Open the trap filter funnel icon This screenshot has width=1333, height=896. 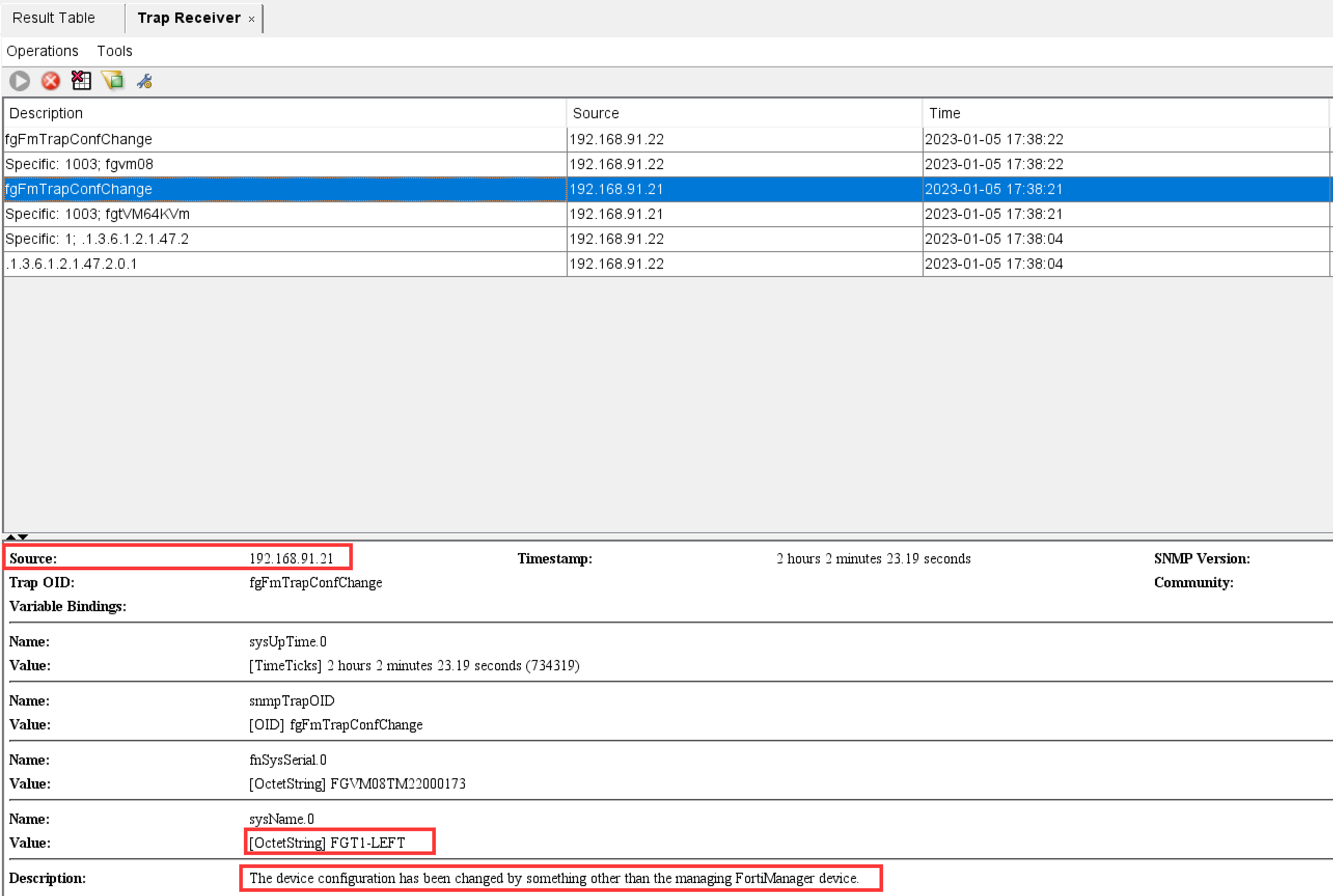click(x=112, y=80)
